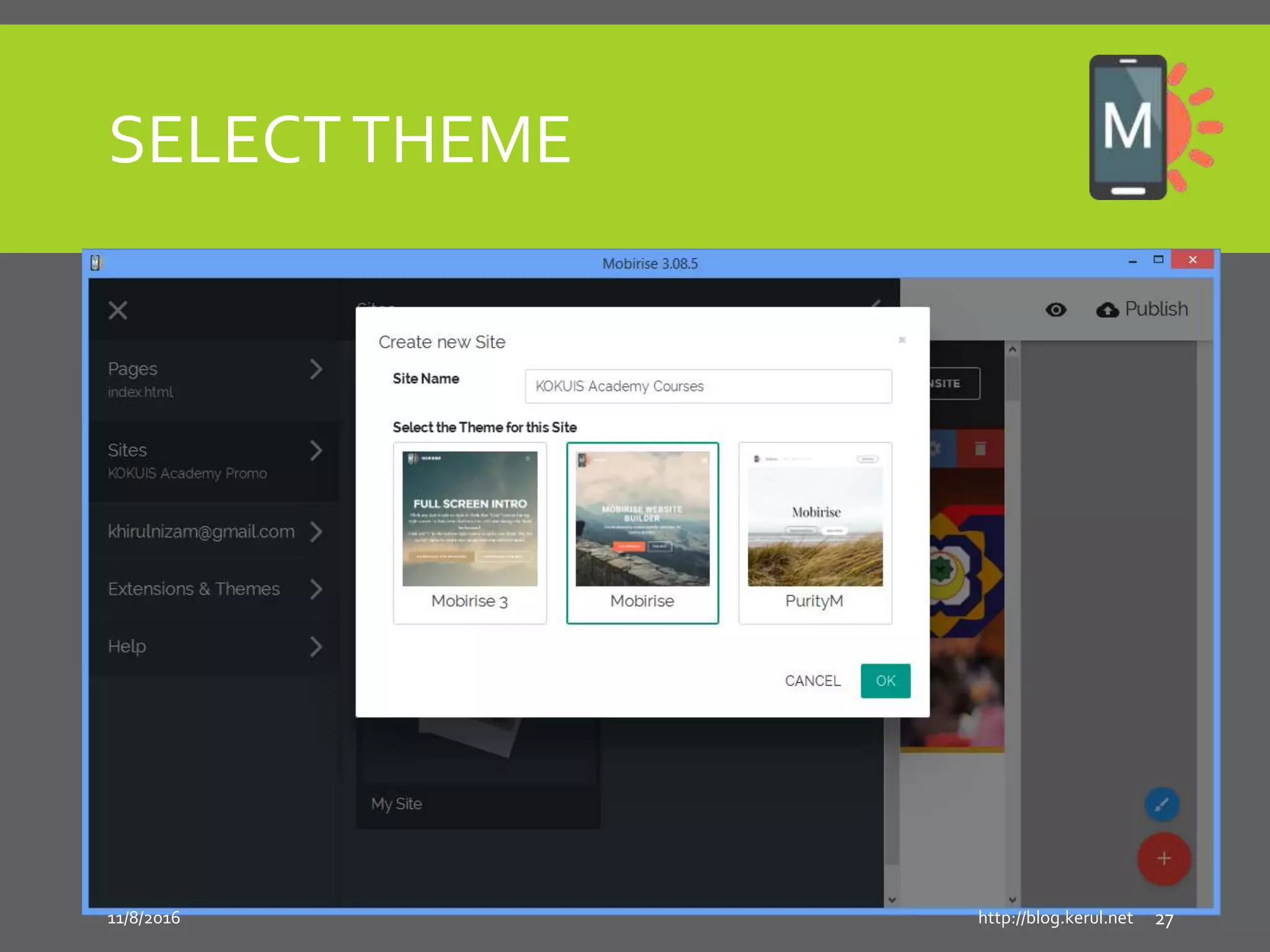Minimize the Mobirise window

pos(1132,261)
